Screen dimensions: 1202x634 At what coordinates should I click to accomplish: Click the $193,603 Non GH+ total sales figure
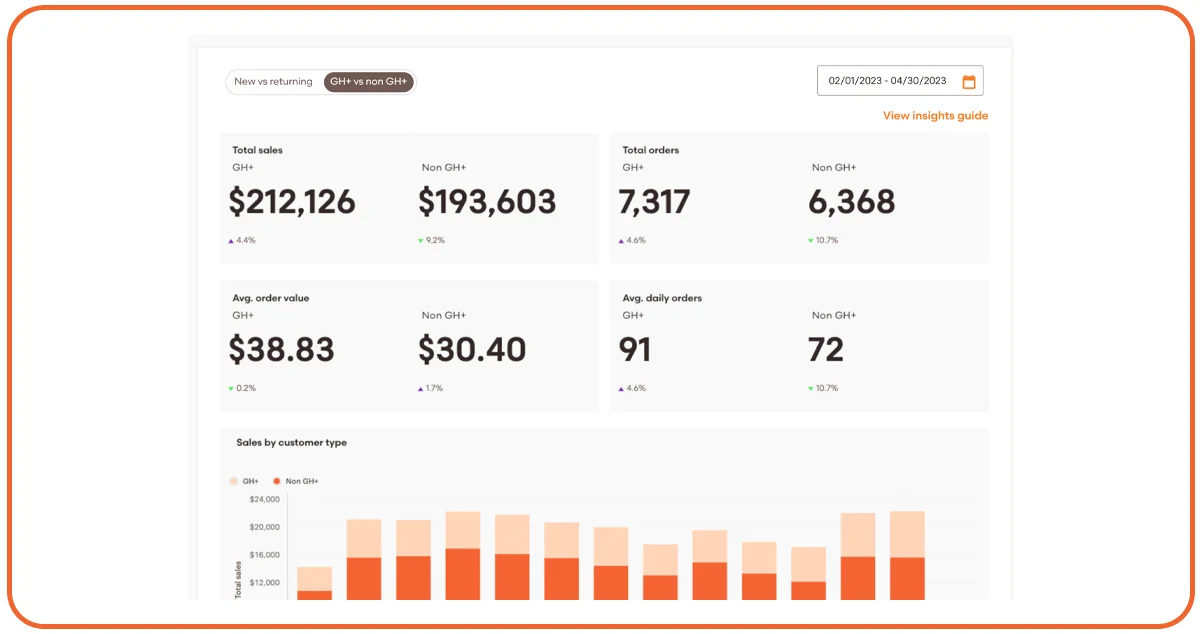[487, 203]
